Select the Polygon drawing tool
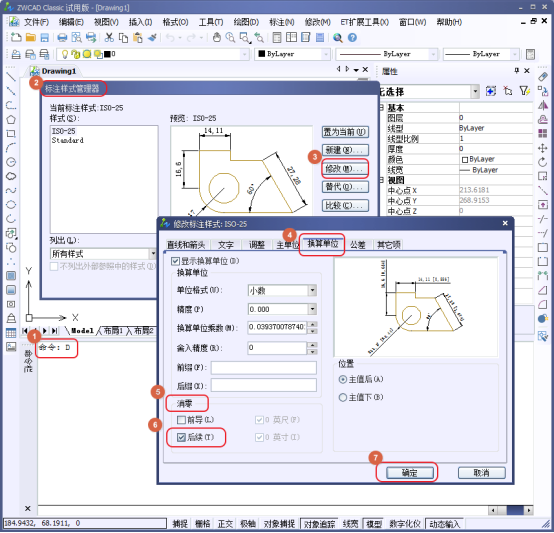The width and height of the screenshot is (554, 533). 11,119
